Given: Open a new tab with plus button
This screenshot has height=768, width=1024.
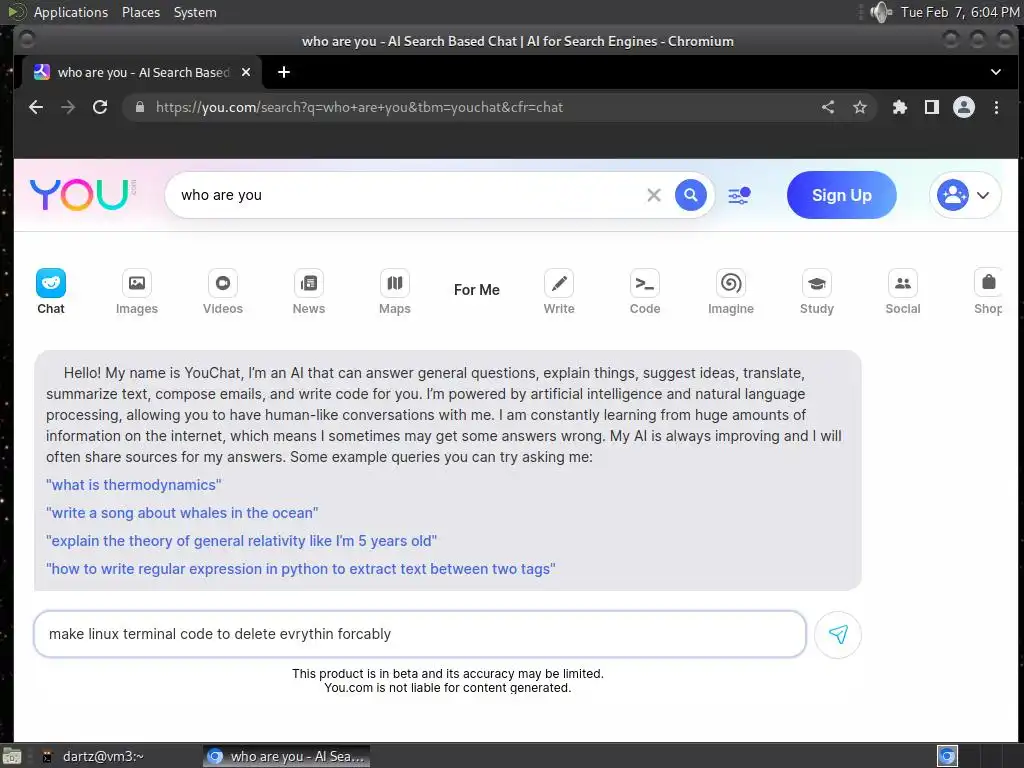Looking at the screenshot, I should [284, 72].
